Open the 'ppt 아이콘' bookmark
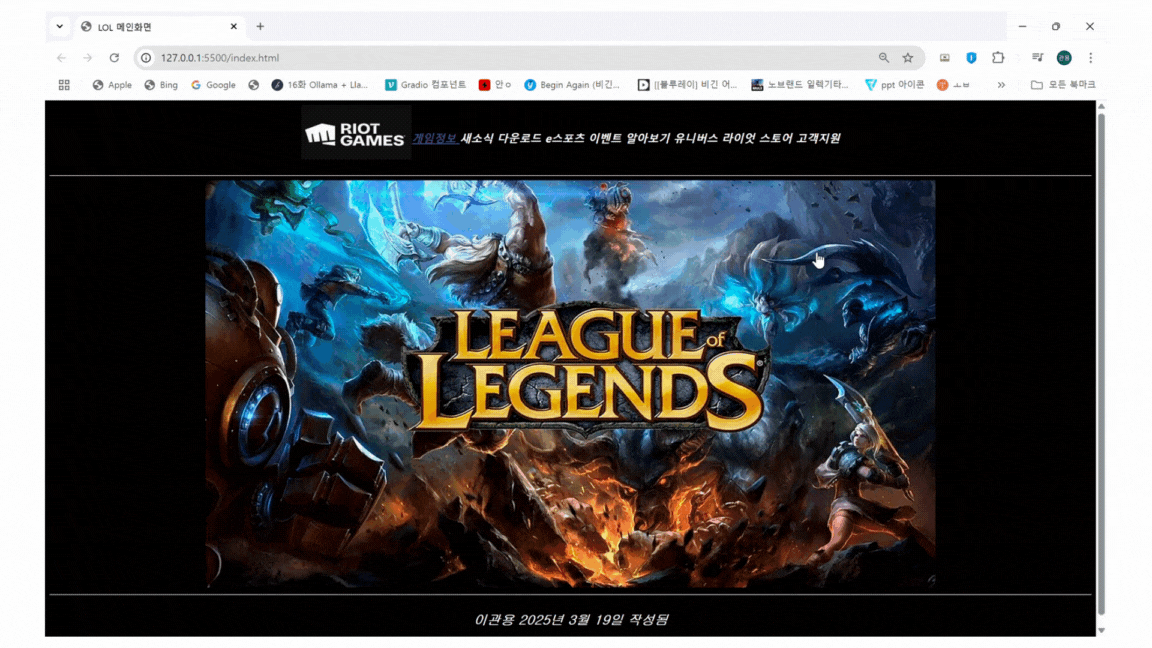The height and width of the screenshot is (648, 1152). pyautogui.click(x=894, y=85)
